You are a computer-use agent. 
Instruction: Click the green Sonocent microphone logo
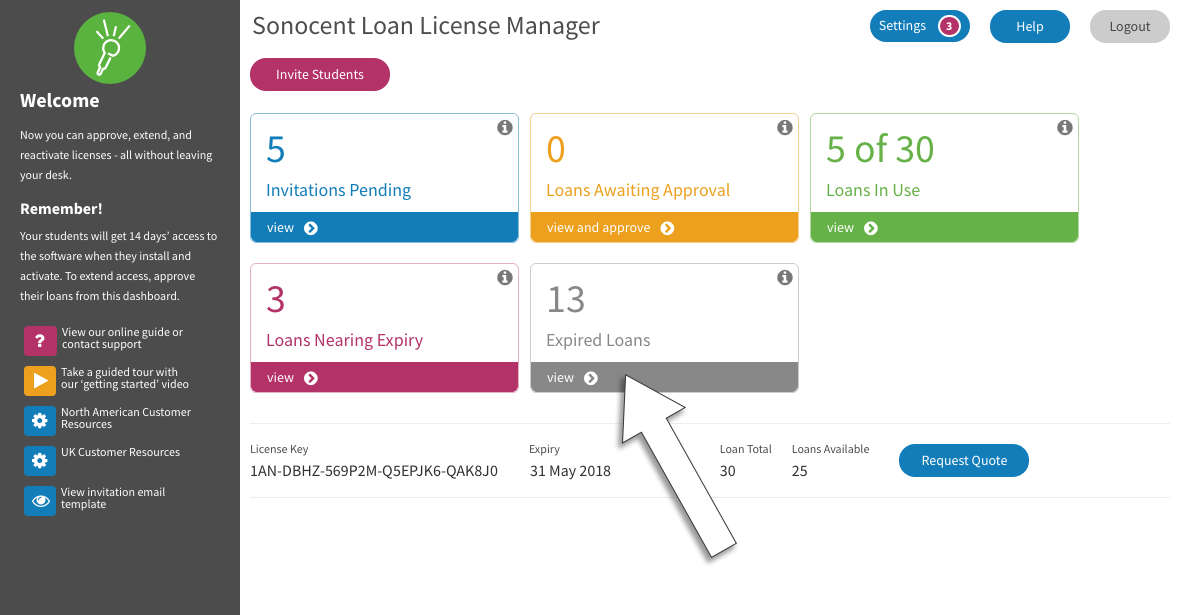tap(110, 47)
